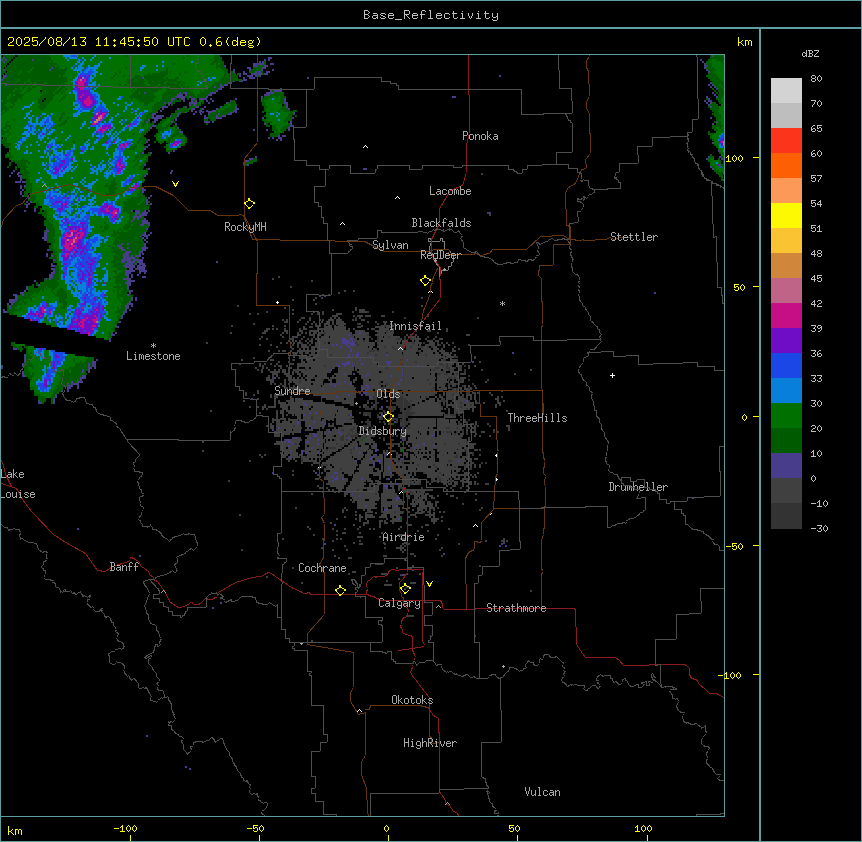Click the Strathmore label
This screenshot has width=862, height=842.
516,608
